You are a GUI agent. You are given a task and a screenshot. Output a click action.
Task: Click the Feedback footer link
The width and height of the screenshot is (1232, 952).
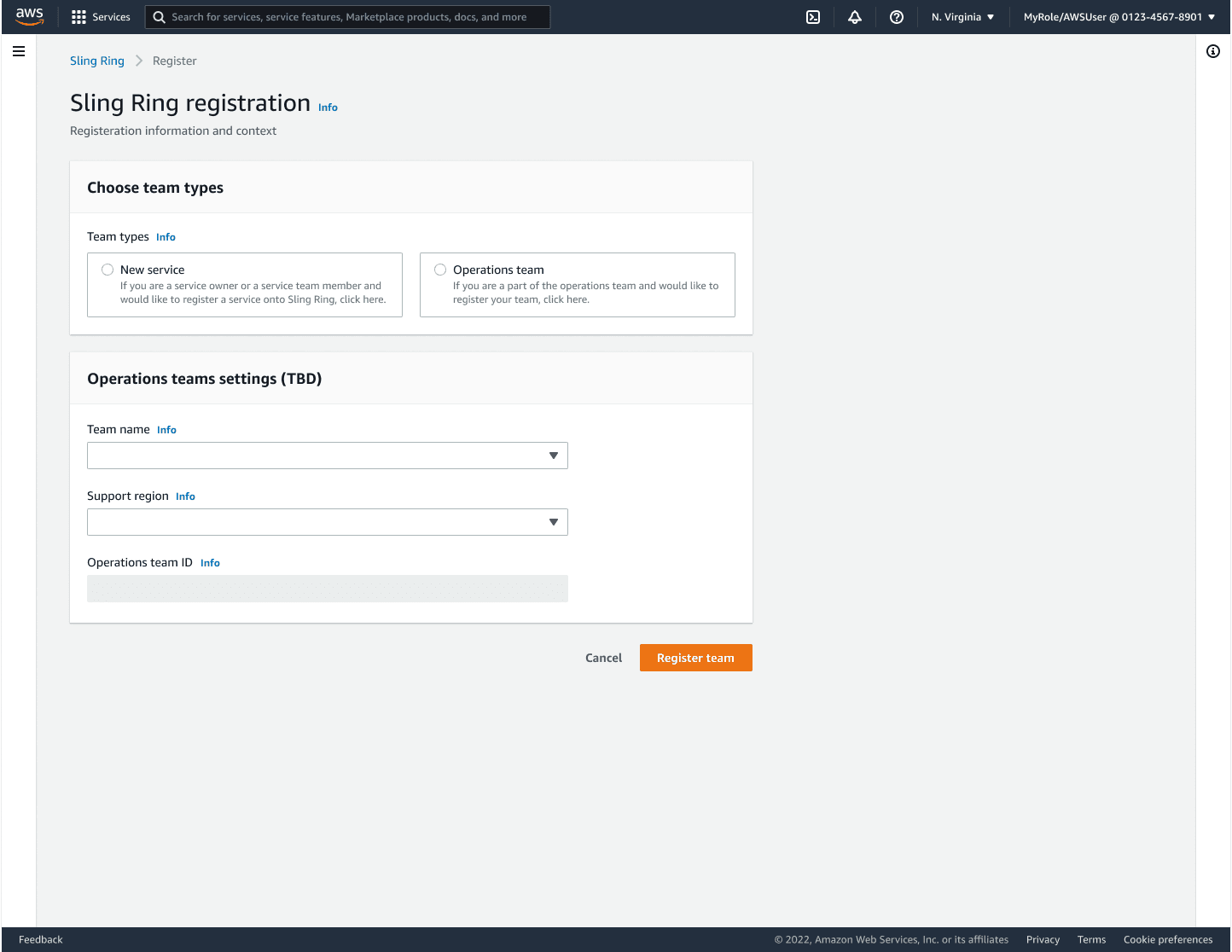41,939
